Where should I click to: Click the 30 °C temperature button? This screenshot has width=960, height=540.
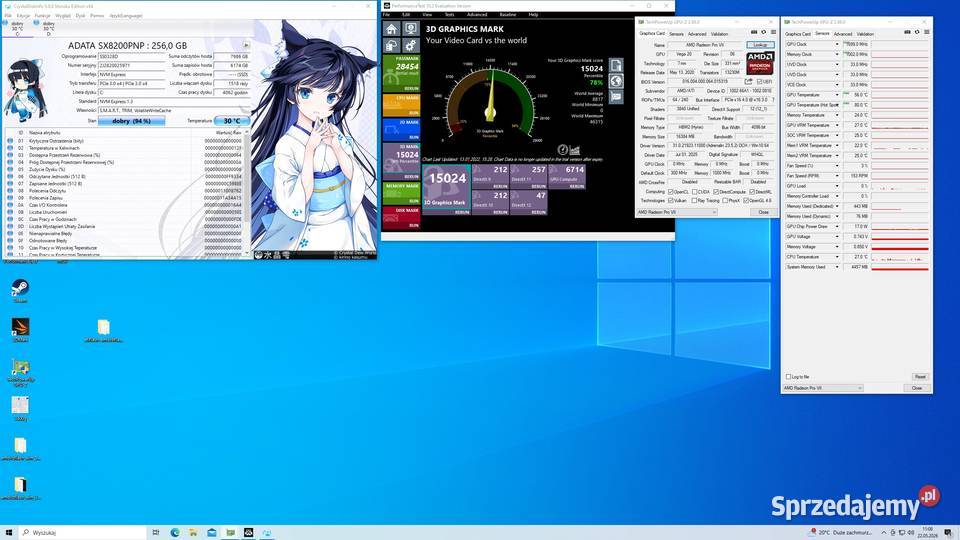(231, 121)
